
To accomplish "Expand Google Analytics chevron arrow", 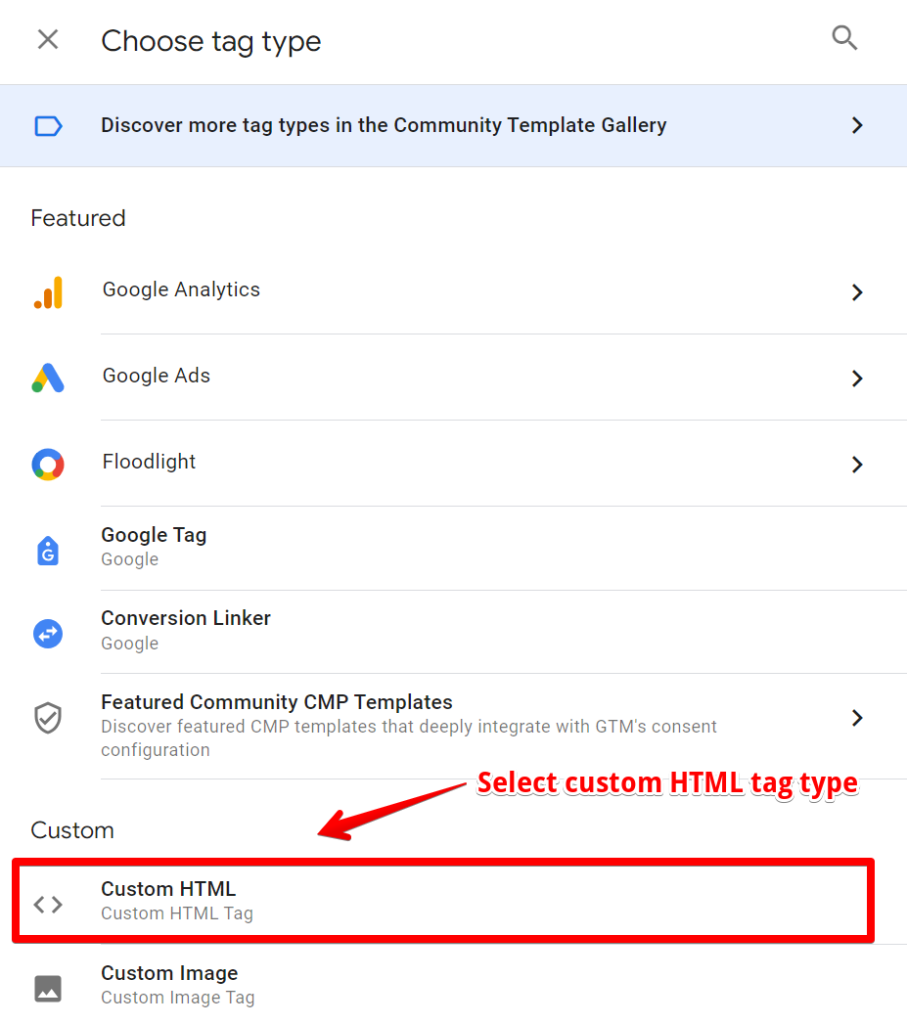I will (857, 292).
